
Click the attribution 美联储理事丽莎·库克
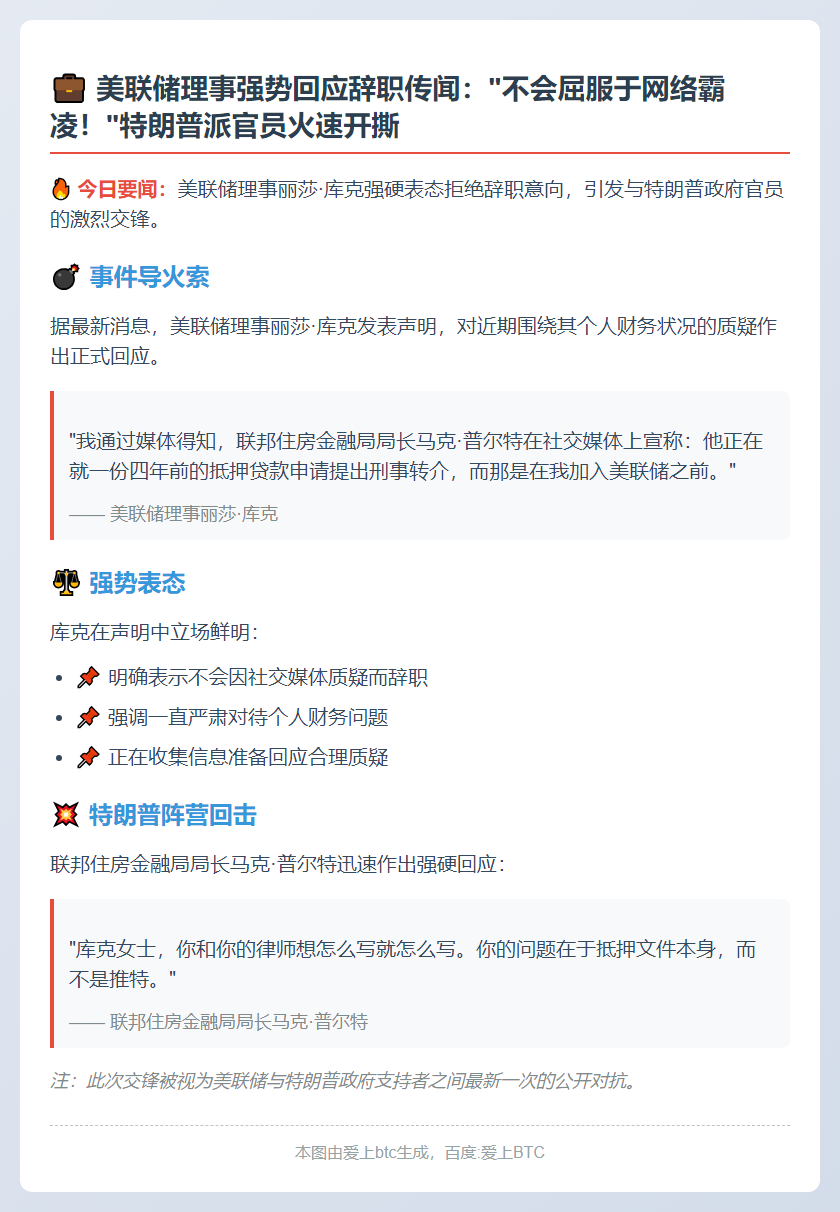[x=174, y=514]
